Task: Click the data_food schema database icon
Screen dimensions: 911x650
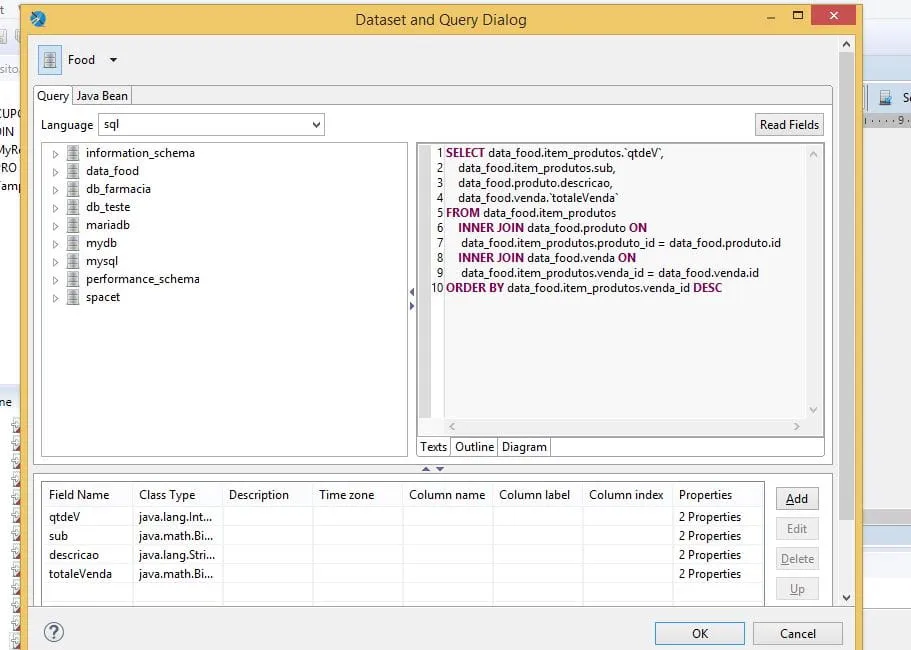Action: pyautogui.click(x=73, y=171)
